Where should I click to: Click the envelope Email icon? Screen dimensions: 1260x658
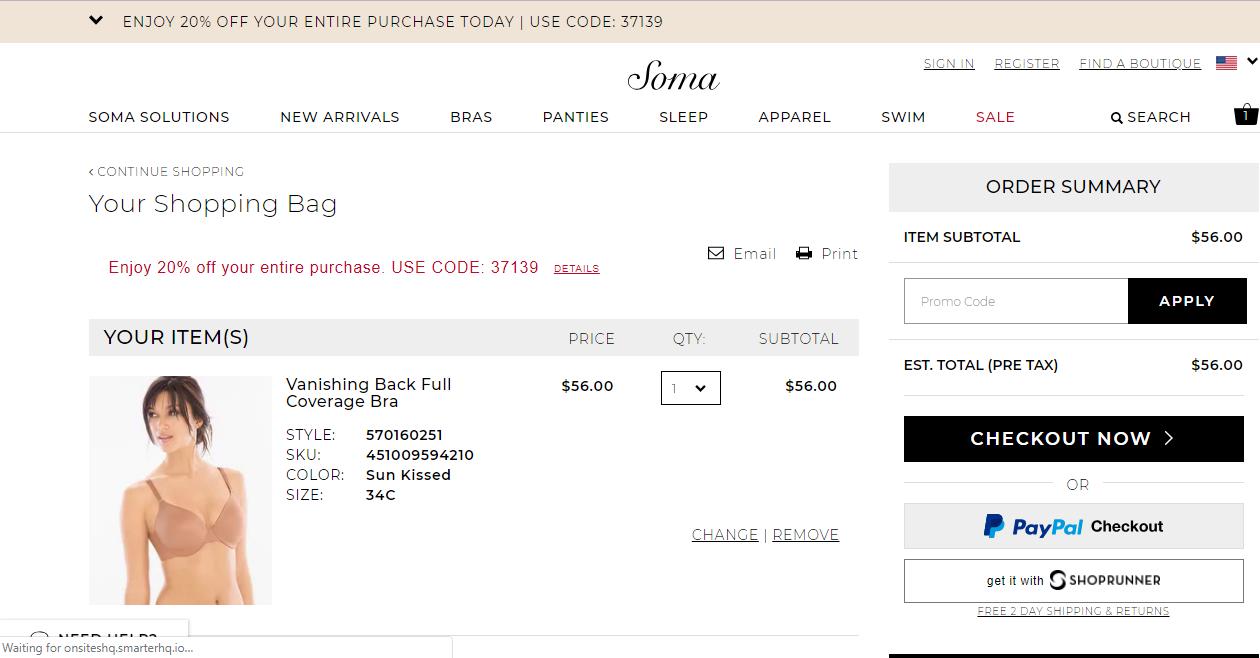click(x=716, y=253)
